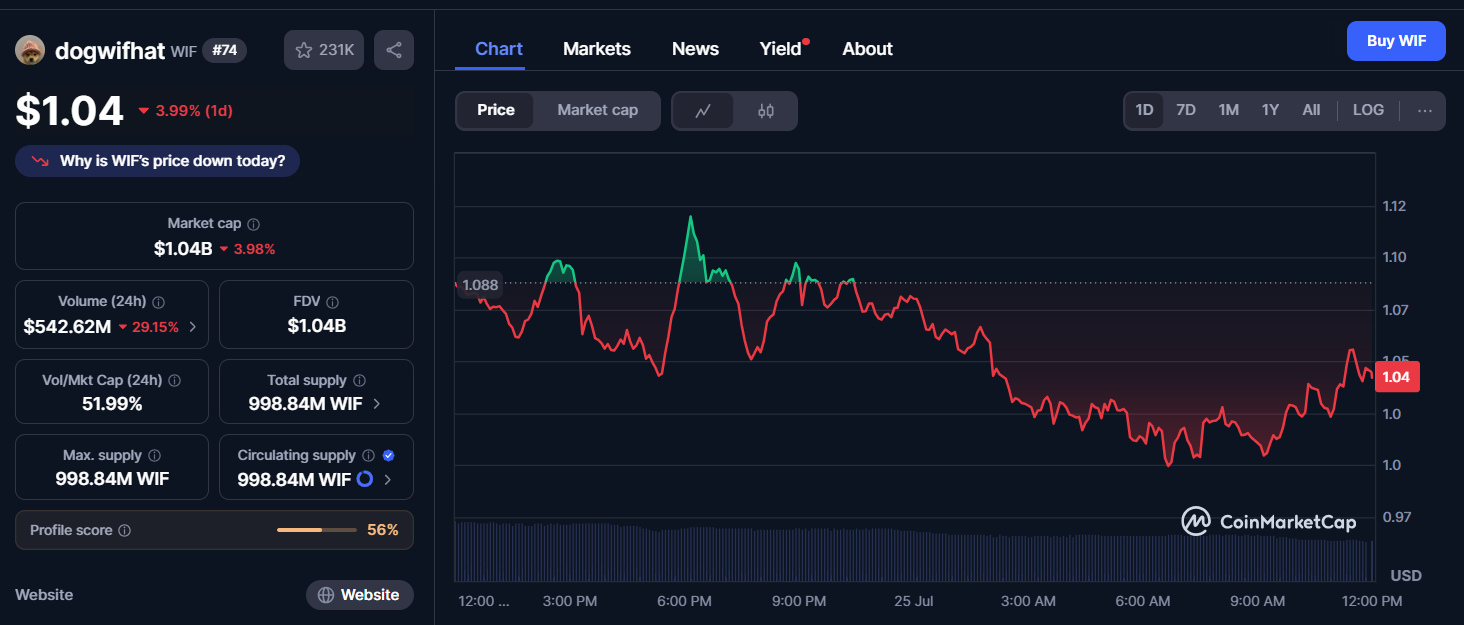This screenshot has height=625, width=1464.
Task: Click the FDV $1.04B value
Action: [317, 326]
